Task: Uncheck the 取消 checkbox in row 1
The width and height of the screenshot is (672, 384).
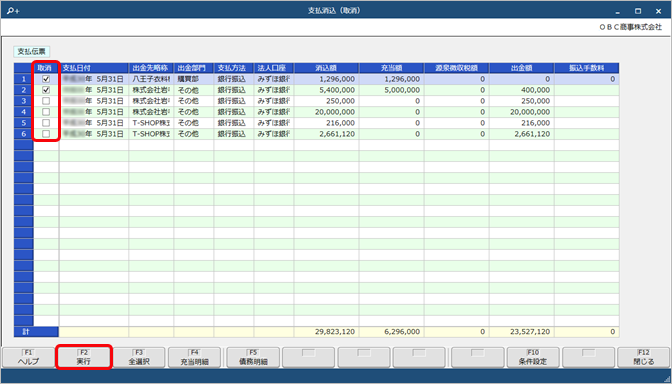Action: tap(46, 79)
